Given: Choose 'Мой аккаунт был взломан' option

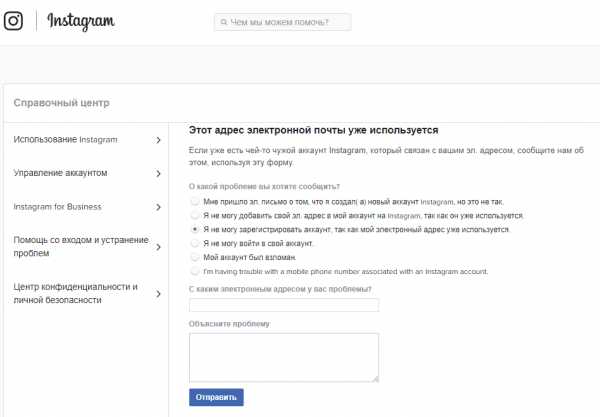Looking at the screenshot, I should [x=195, y=257].
